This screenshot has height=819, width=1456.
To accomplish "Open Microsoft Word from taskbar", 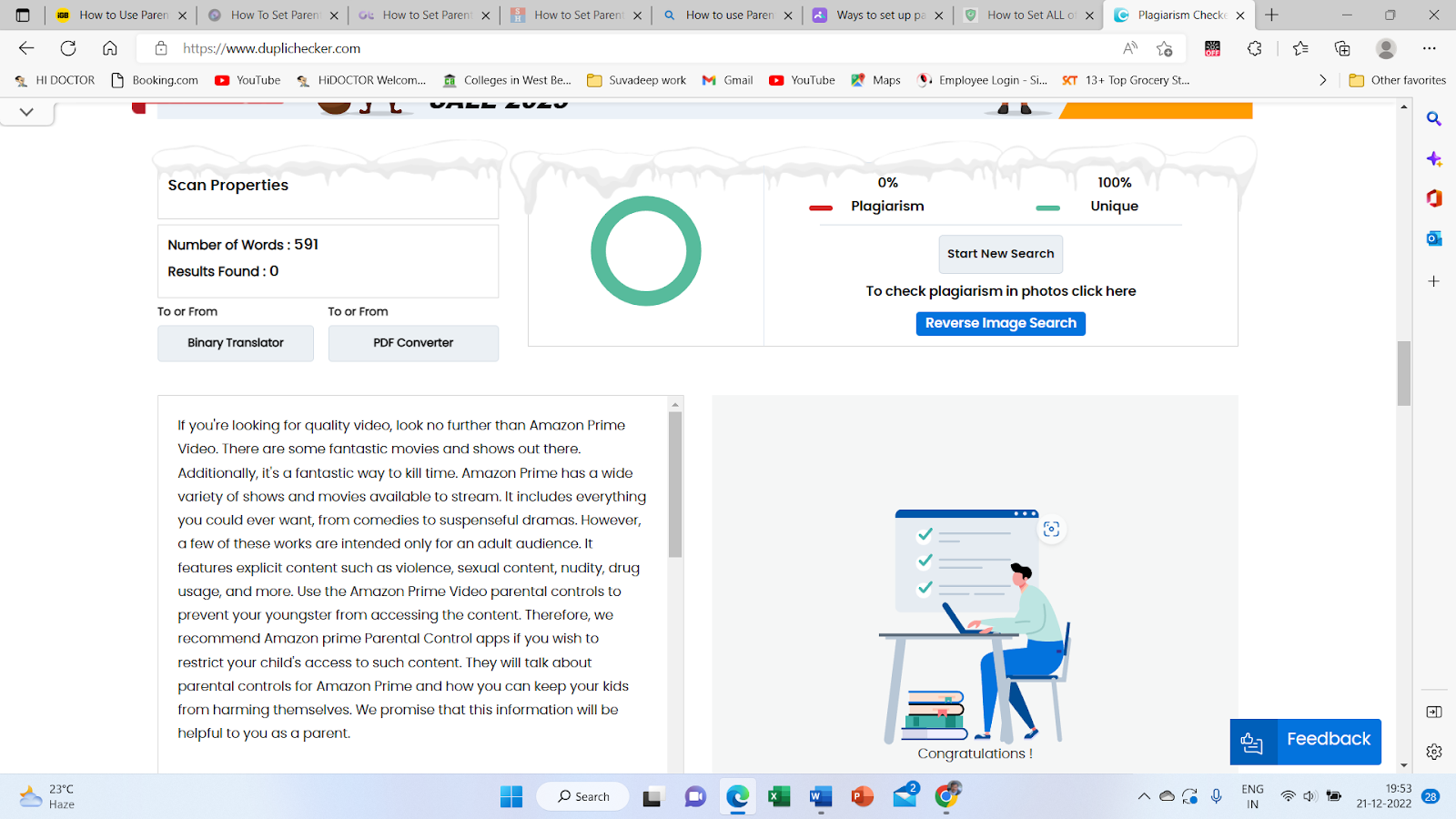I will (x=821, y=797).
